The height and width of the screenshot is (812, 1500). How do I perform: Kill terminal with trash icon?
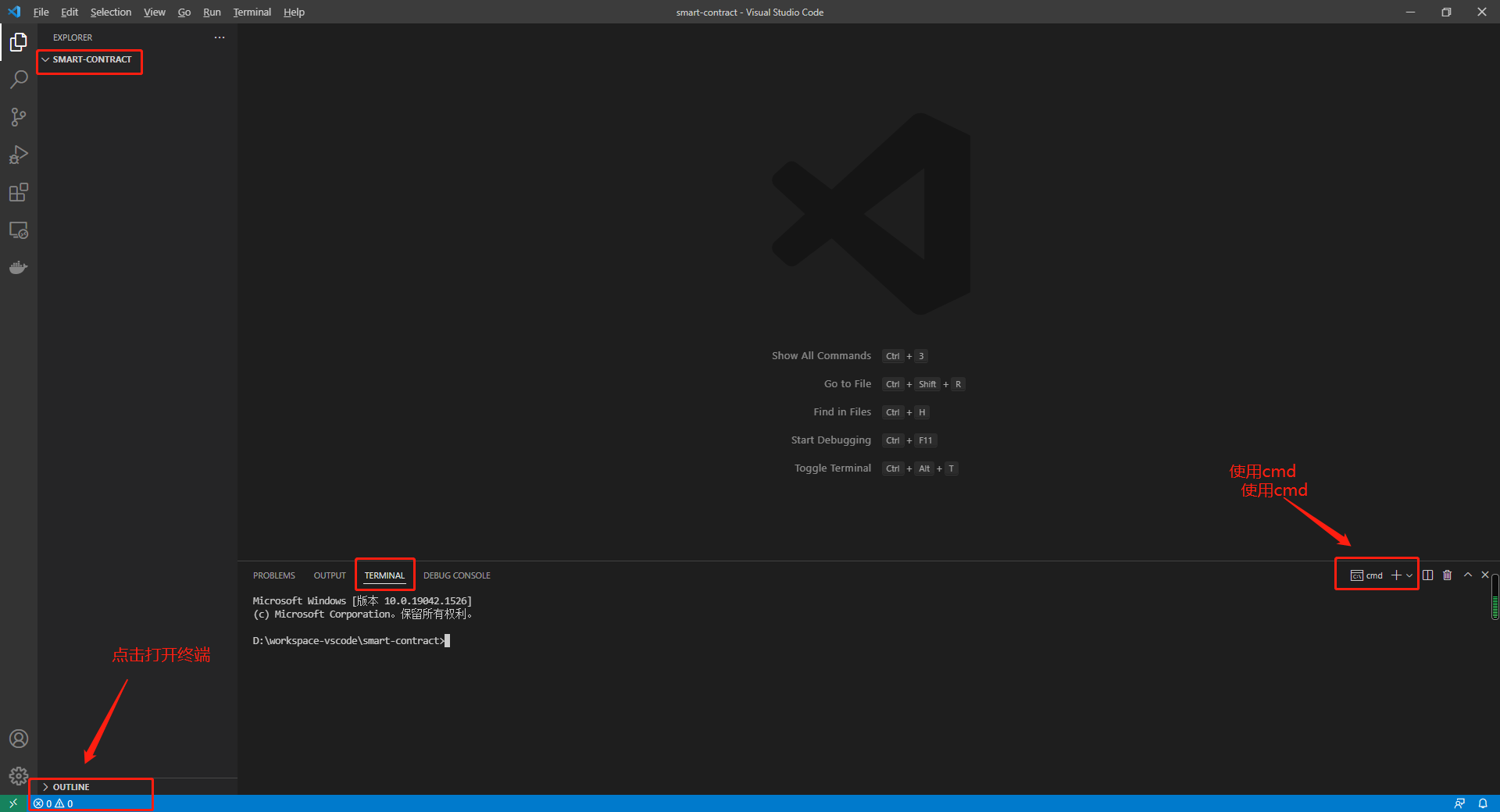click(1448, 575)
